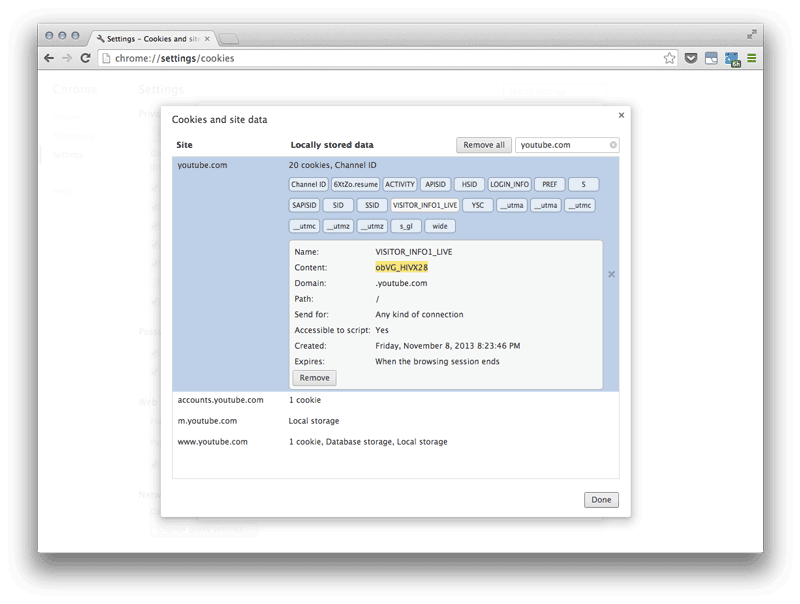Select the YSC cookie chip
The width and height of the screenshot is (800, 604).
pyautogui.click(x=478, y=205)
